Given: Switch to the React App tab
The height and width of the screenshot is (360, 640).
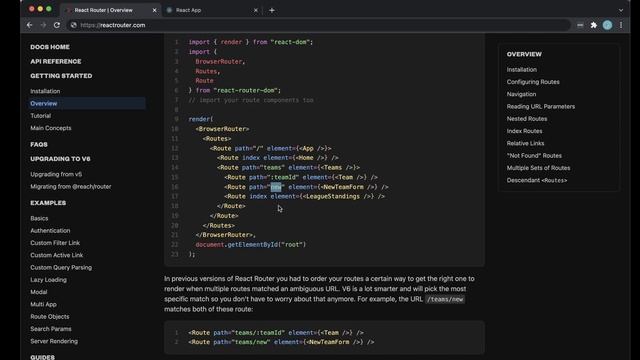Looking at the screenshot, I should tap(212, 10).
